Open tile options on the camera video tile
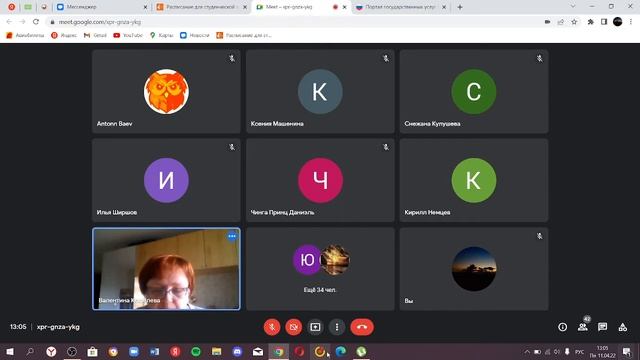The width and height of the screenshot is (640, 360). [x=232, y=236]
